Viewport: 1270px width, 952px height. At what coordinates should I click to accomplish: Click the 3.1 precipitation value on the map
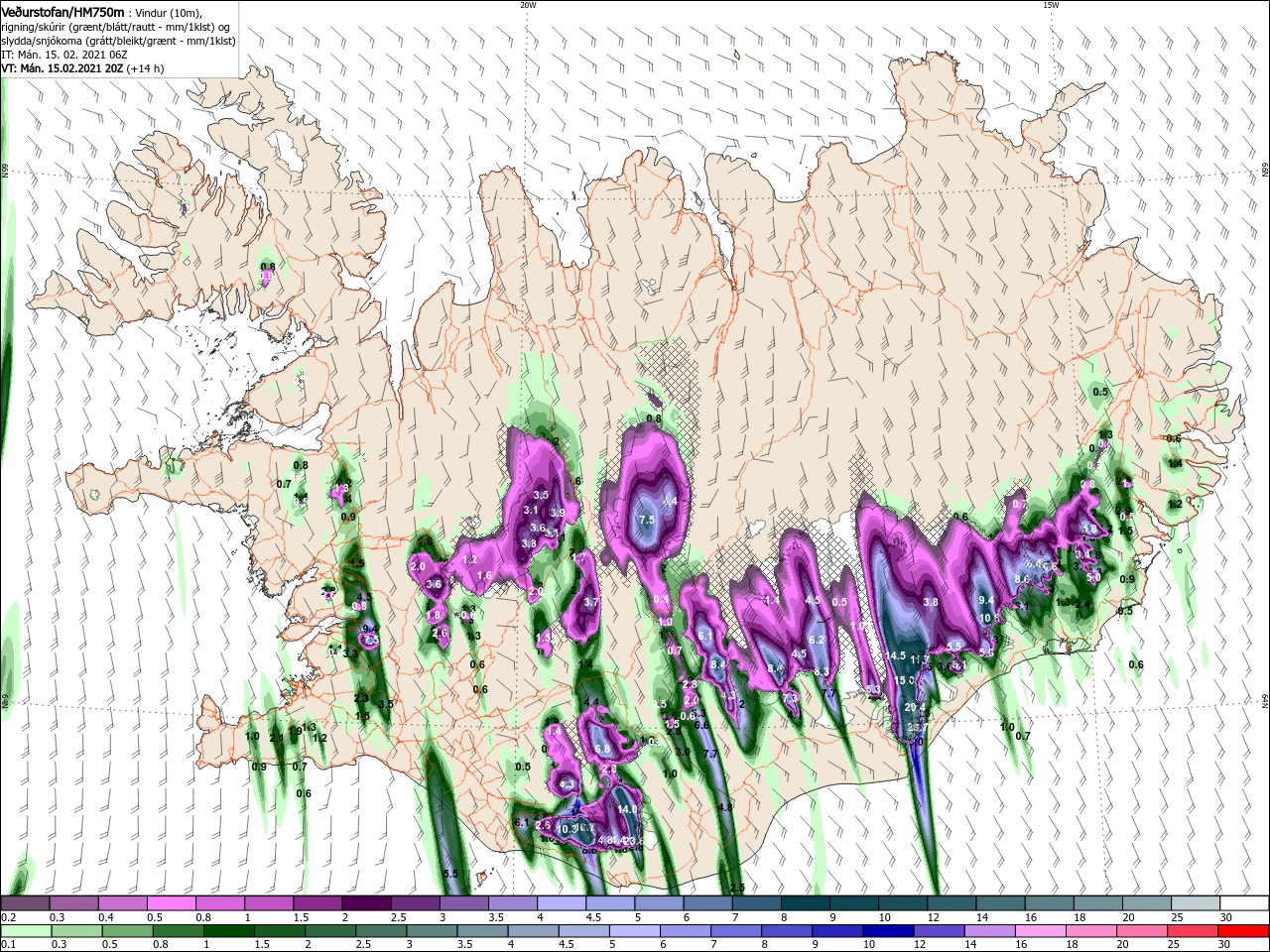531,510
